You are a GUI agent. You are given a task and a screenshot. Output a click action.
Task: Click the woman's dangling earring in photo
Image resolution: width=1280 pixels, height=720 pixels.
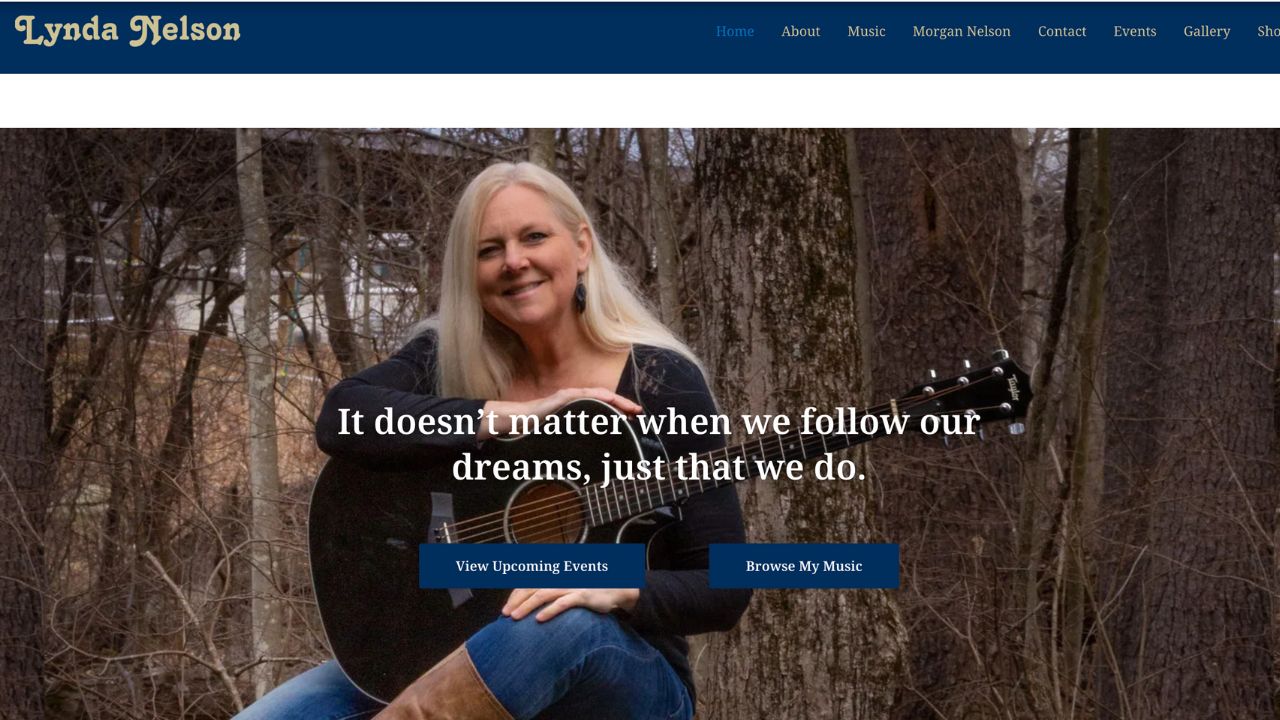[580, 295]
